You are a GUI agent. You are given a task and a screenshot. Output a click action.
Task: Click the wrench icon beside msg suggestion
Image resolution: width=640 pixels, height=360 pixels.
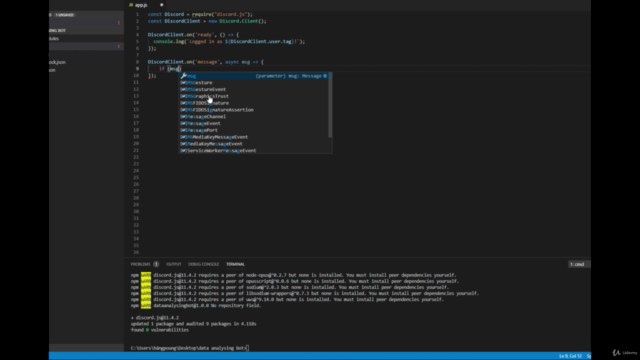184,76
